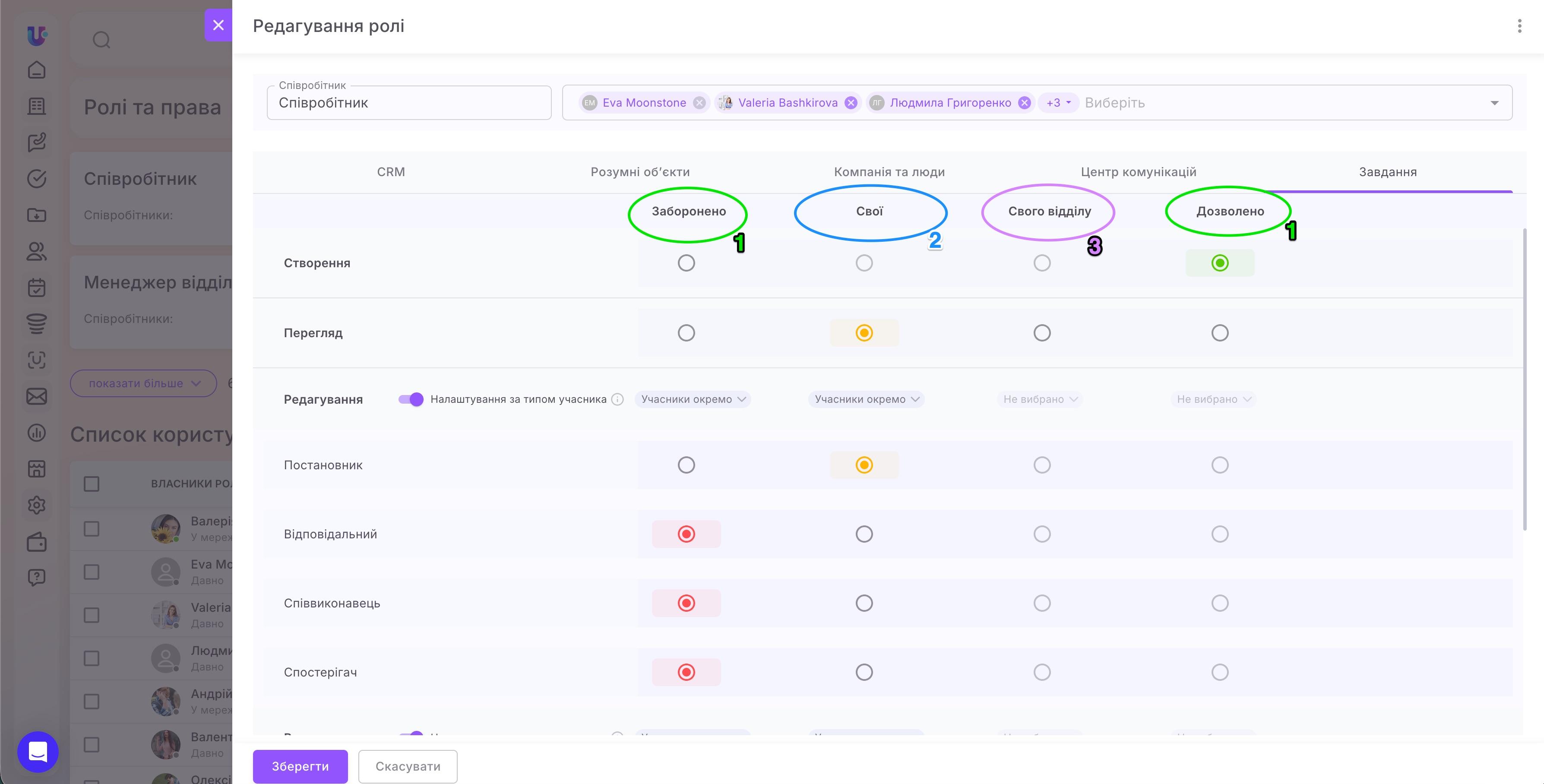
Task: Set Відповідальний to Свої
Action: [864, 534]
